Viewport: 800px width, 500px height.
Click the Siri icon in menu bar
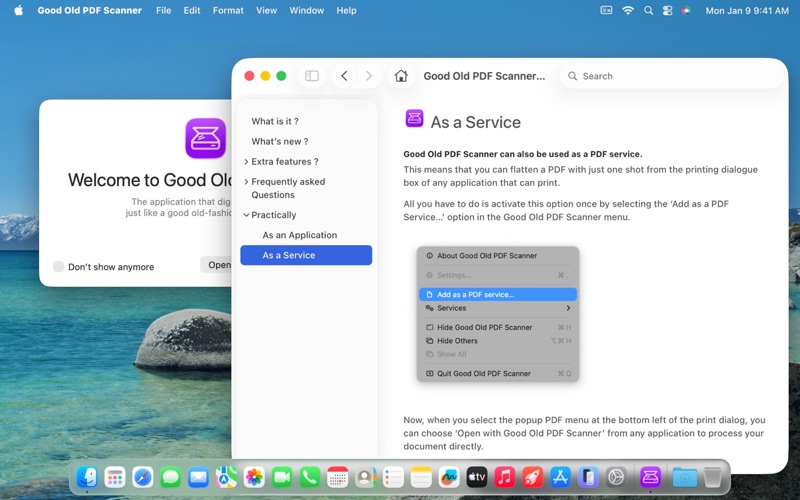(x=686, y=10)
